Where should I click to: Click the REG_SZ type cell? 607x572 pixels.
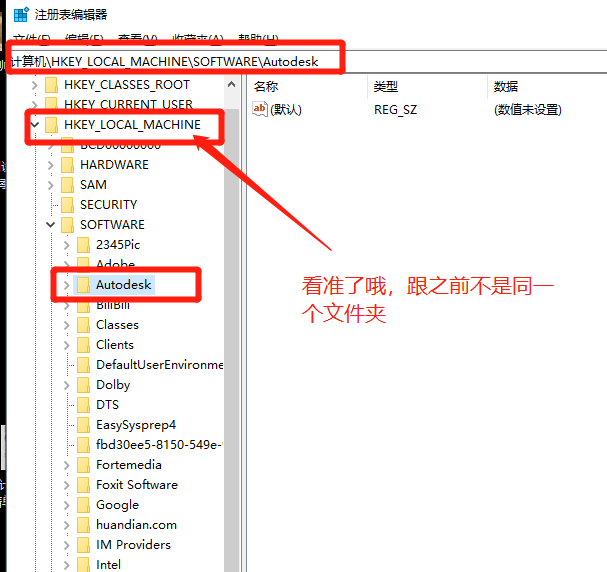pyautogui.click(x=395, y=110)
